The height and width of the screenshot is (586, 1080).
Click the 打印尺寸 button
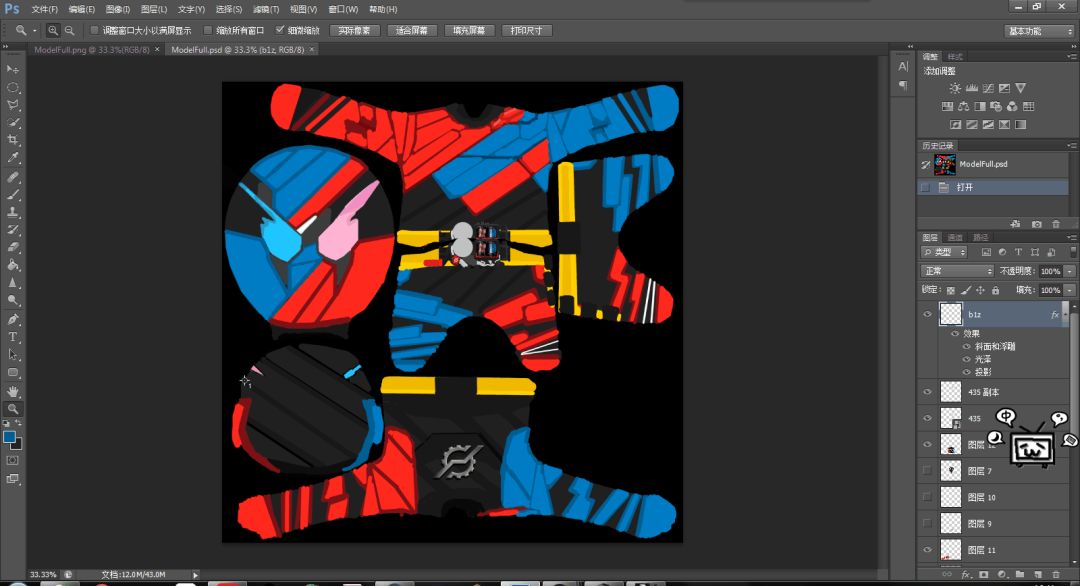coord(527,30)
